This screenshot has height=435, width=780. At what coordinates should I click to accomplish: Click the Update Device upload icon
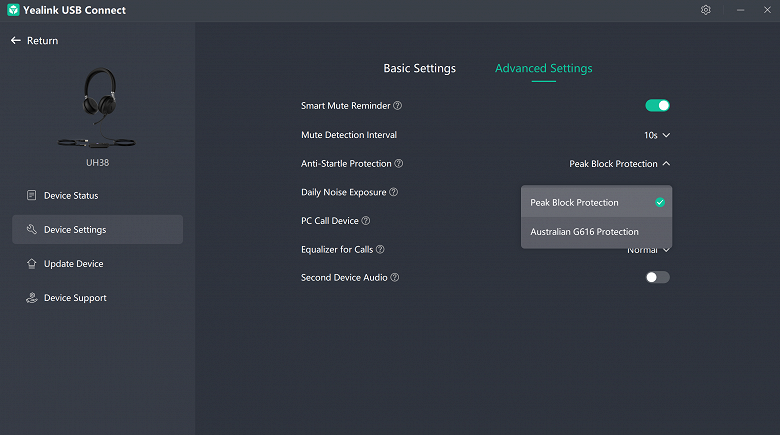(31, 264)
